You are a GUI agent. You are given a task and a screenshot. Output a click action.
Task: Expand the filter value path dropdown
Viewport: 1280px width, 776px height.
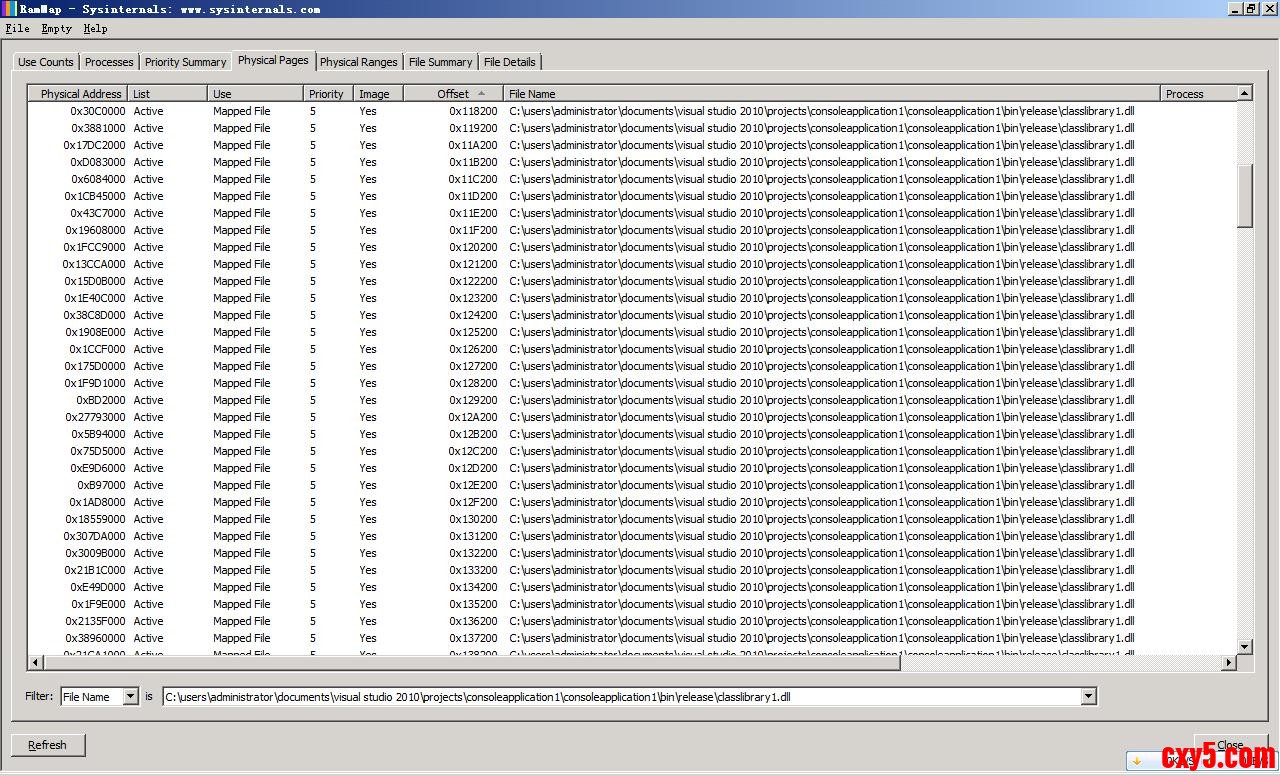point(1088,697)
